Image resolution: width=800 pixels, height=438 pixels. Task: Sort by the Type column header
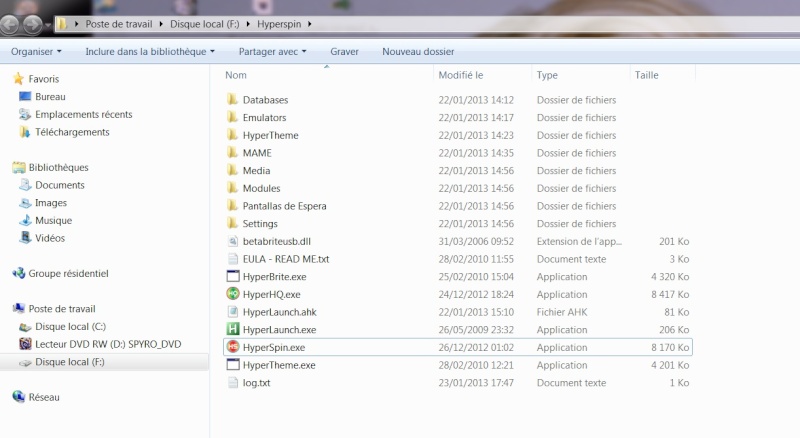pyautogui.click(x=547, y=75)
